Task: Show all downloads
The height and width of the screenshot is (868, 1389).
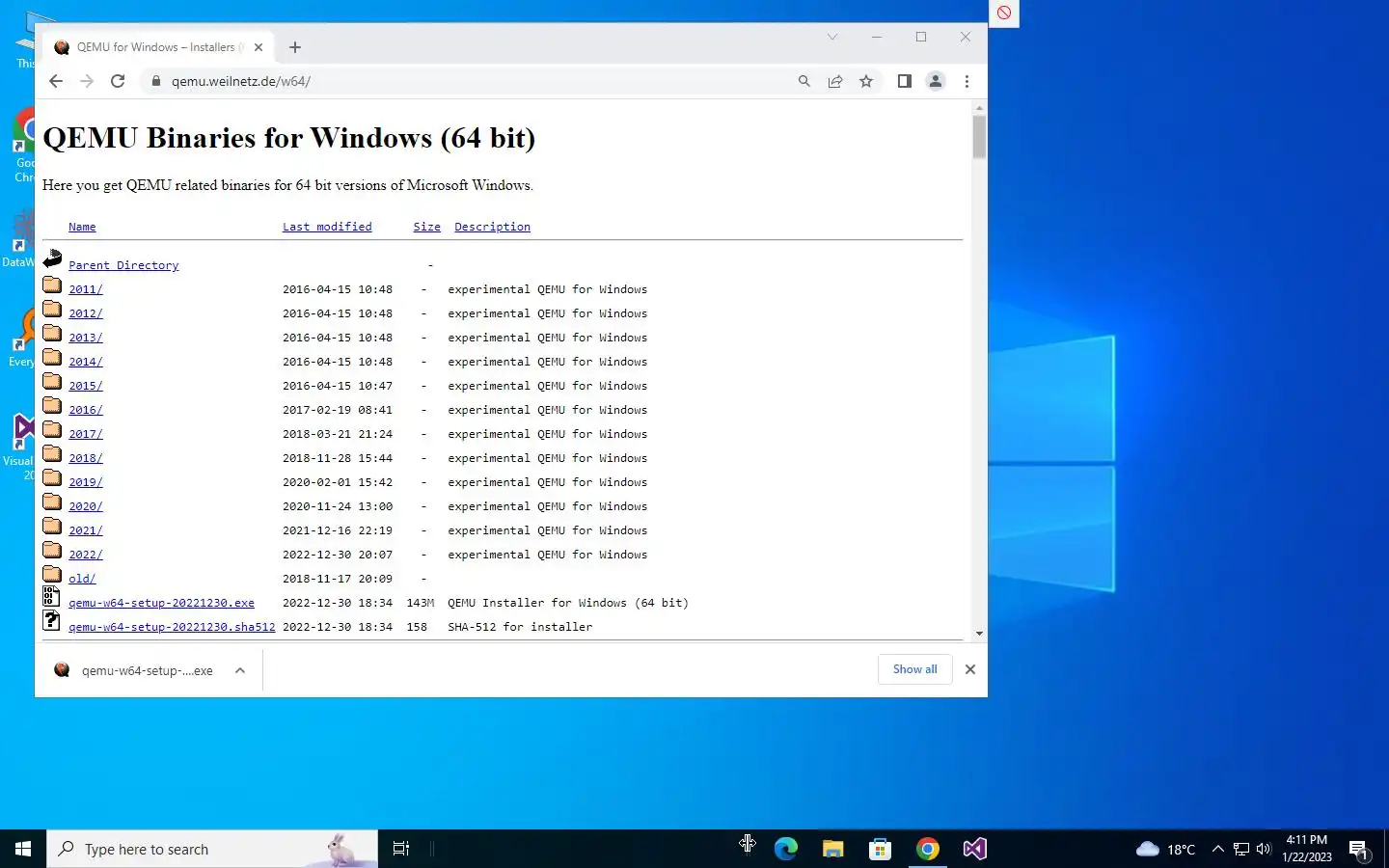Action: [x=914, y=669]
